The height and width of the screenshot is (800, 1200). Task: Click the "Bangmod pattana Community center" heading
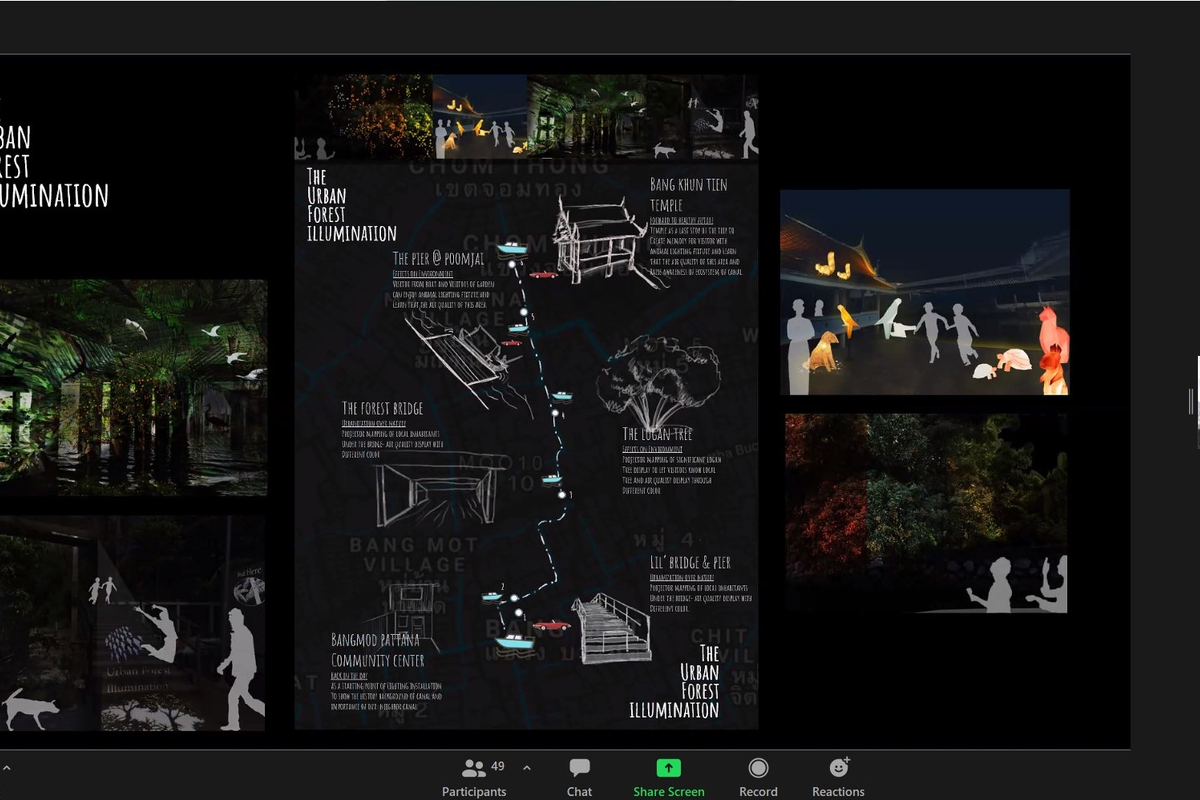coord(378,650)
